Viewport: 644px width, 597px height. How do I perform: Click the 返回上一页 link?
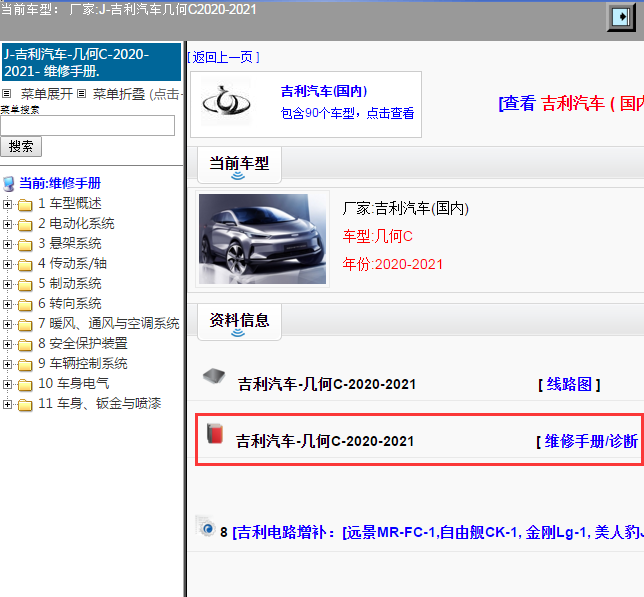pyautogui.click(x=223, y=57)
